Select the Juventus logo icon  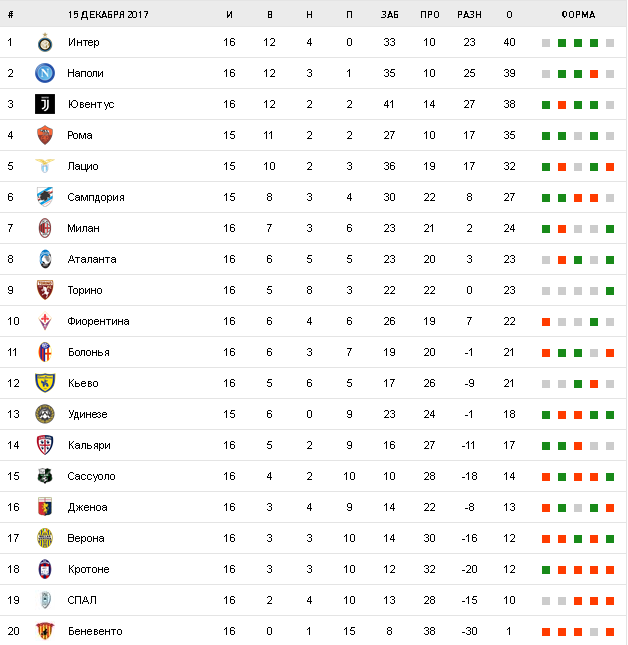[x=44, y=104]
